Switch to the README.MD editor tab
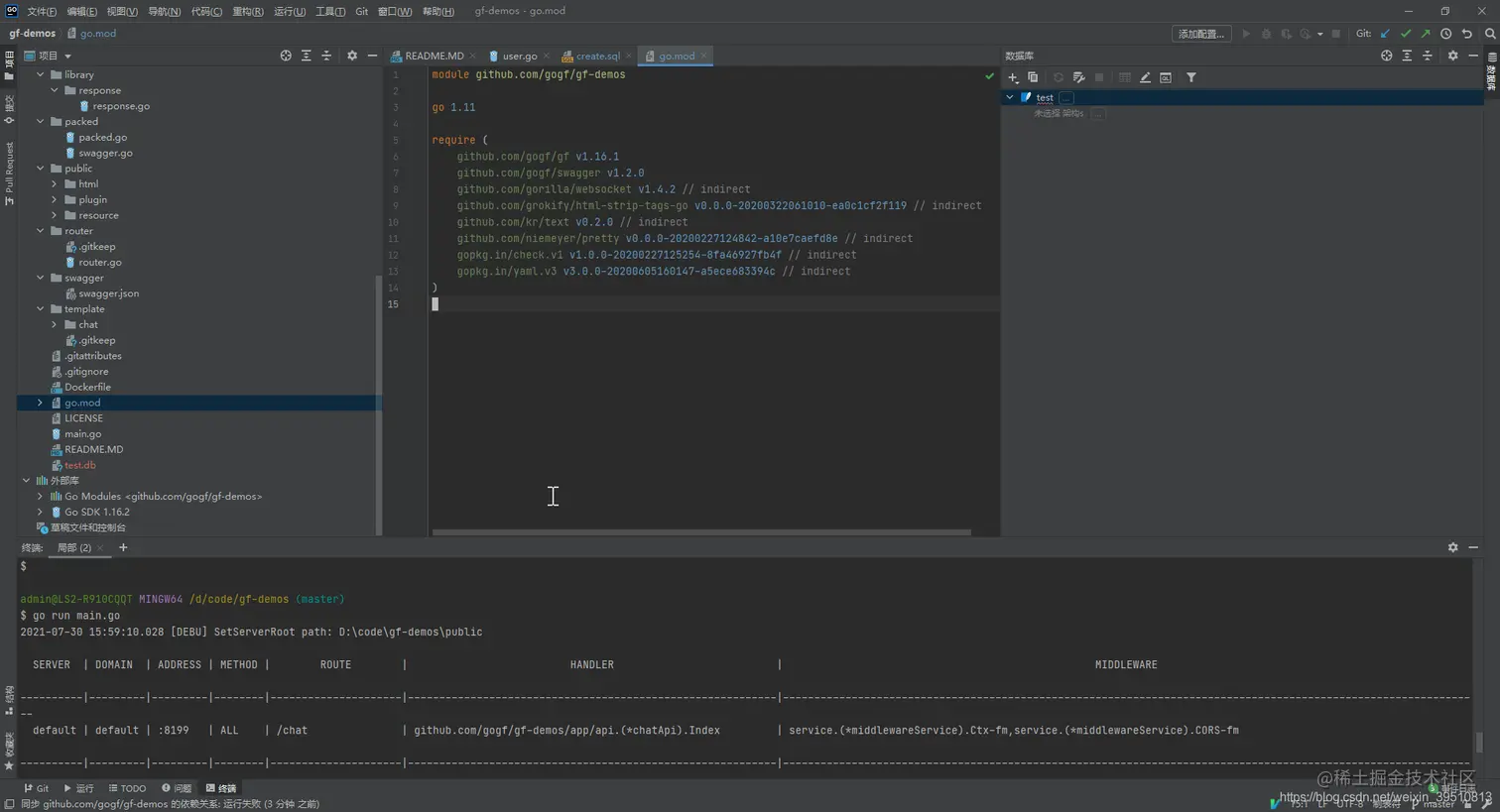This screenshot has width=1500, height=812. (x=434, y=56)
